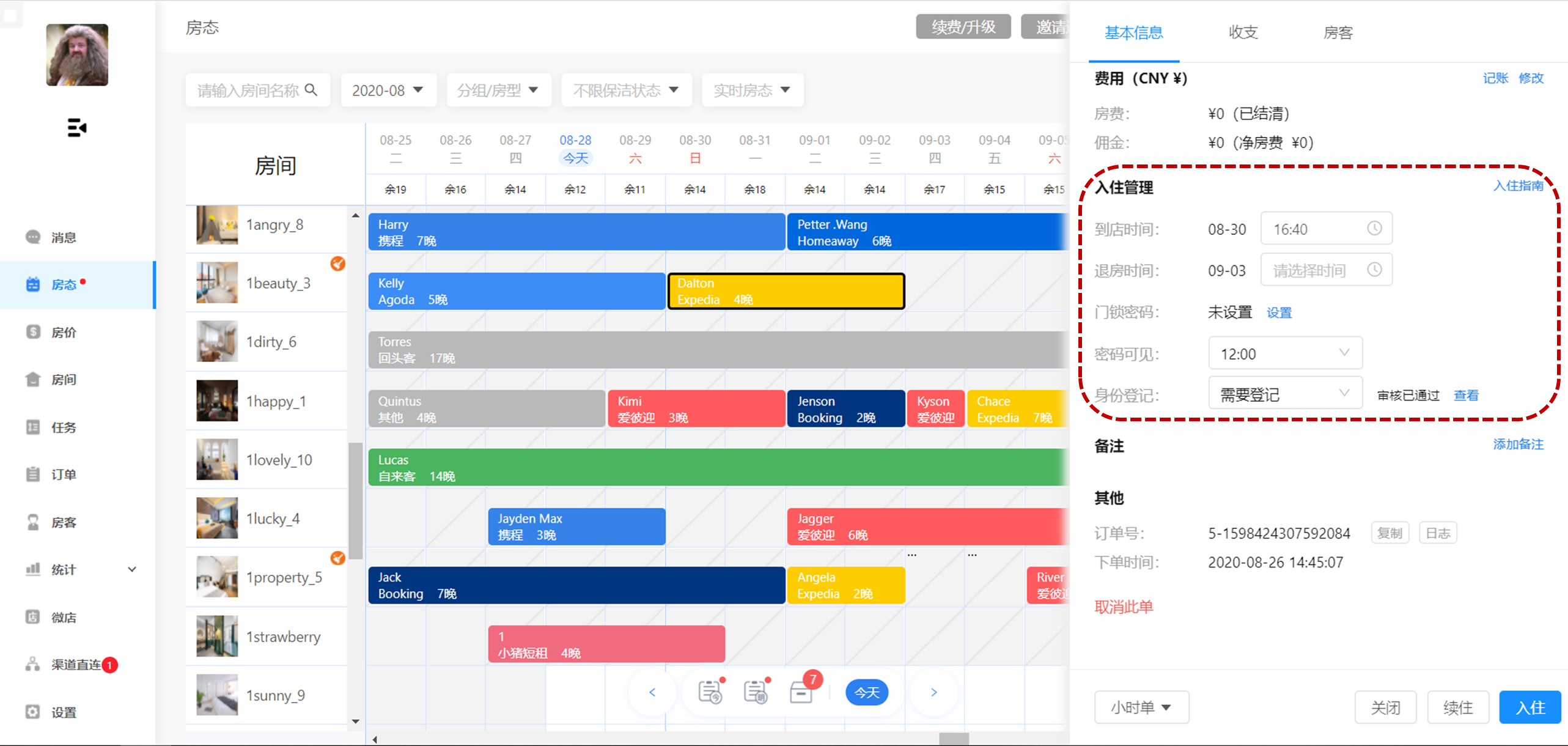Select 房态 in the sidebar
Screen dimensions: 1568x746
tap(78, 284)
